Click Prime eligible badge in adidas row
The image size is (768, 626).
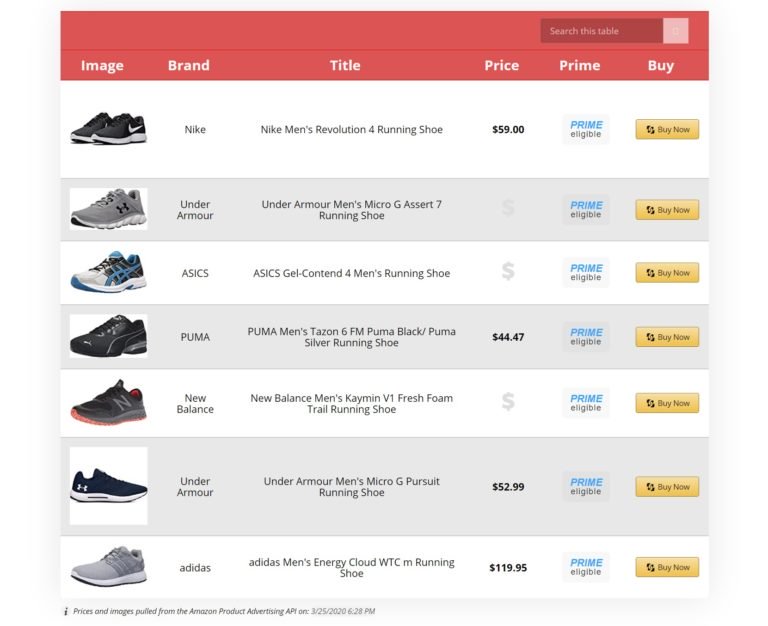tap(586, 567)
